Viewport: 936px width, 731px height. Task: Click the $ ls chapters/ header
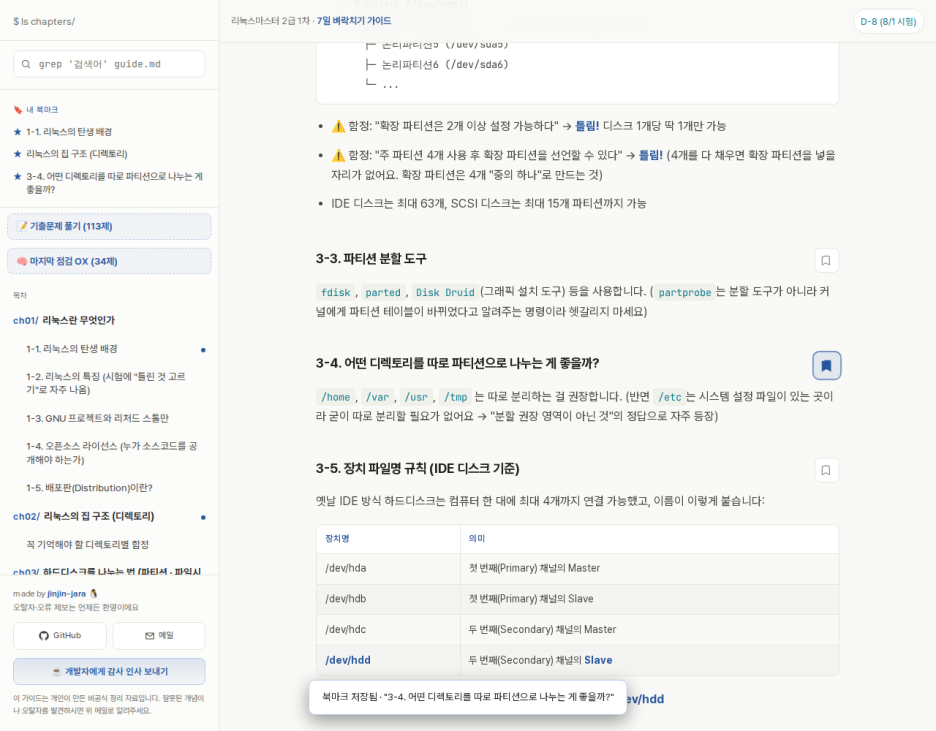[x=44, y=21]
